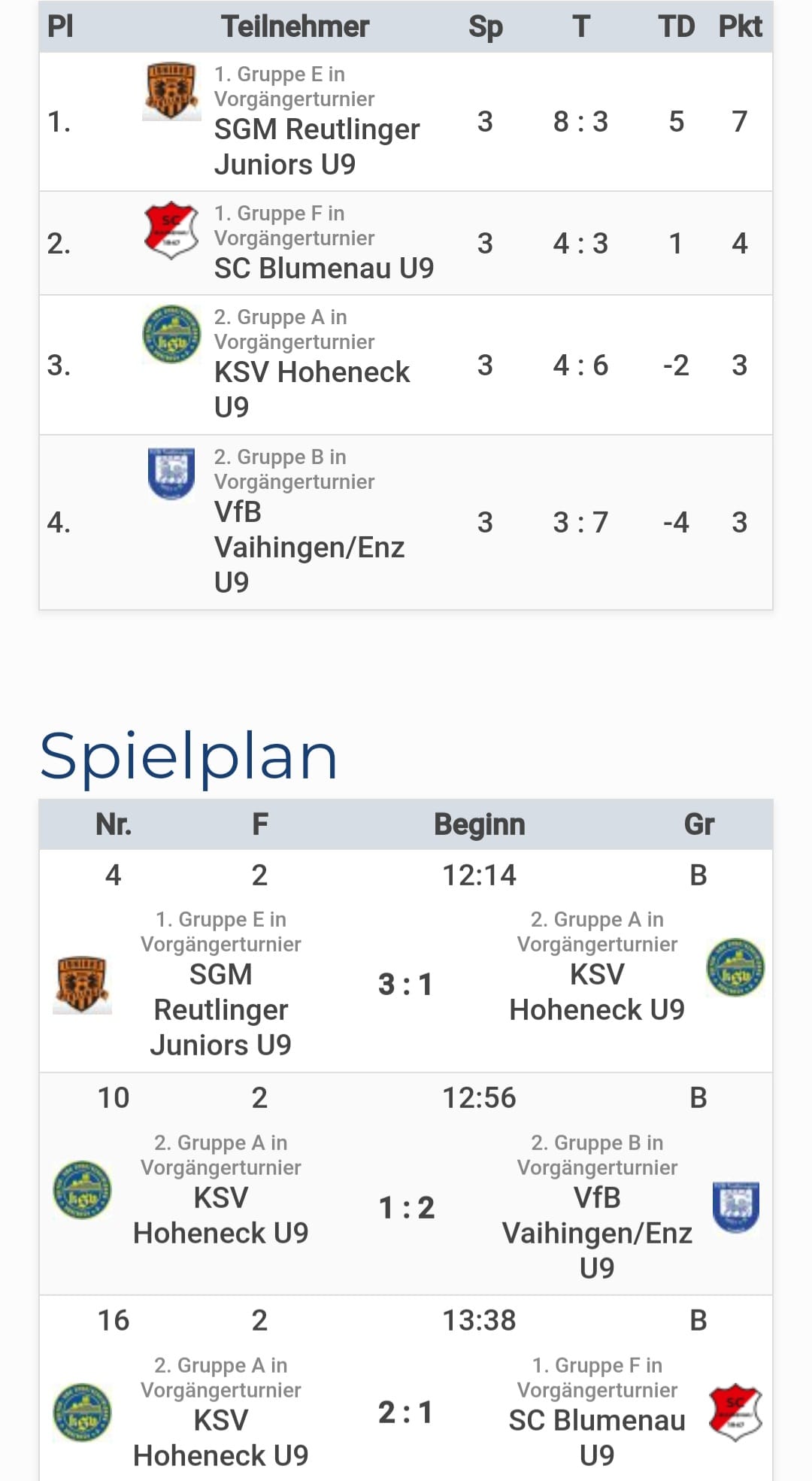
Task: Click KSV Hoheneck crest in standings table
Action: (171, 334)
